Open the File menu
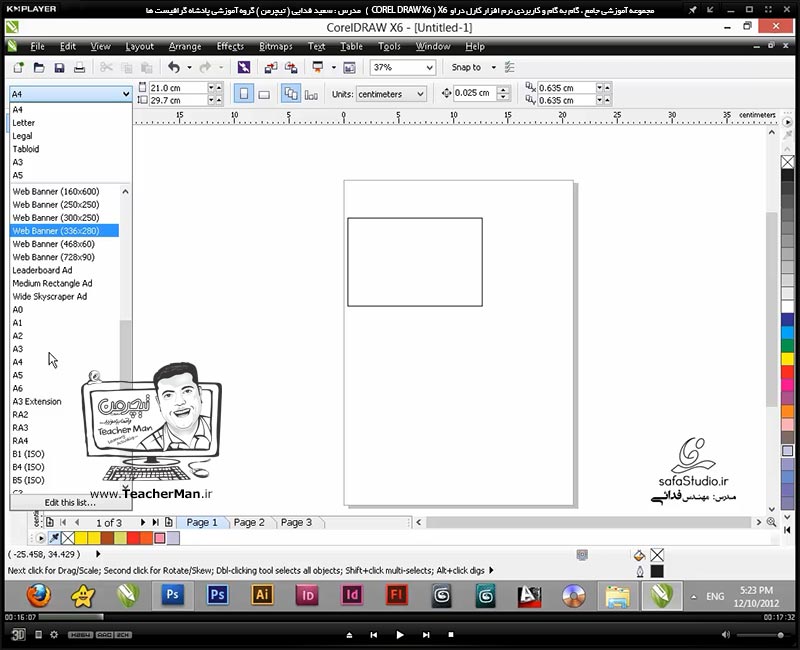The width and height of the screenshot is (800, 650). tap(37, 46)
